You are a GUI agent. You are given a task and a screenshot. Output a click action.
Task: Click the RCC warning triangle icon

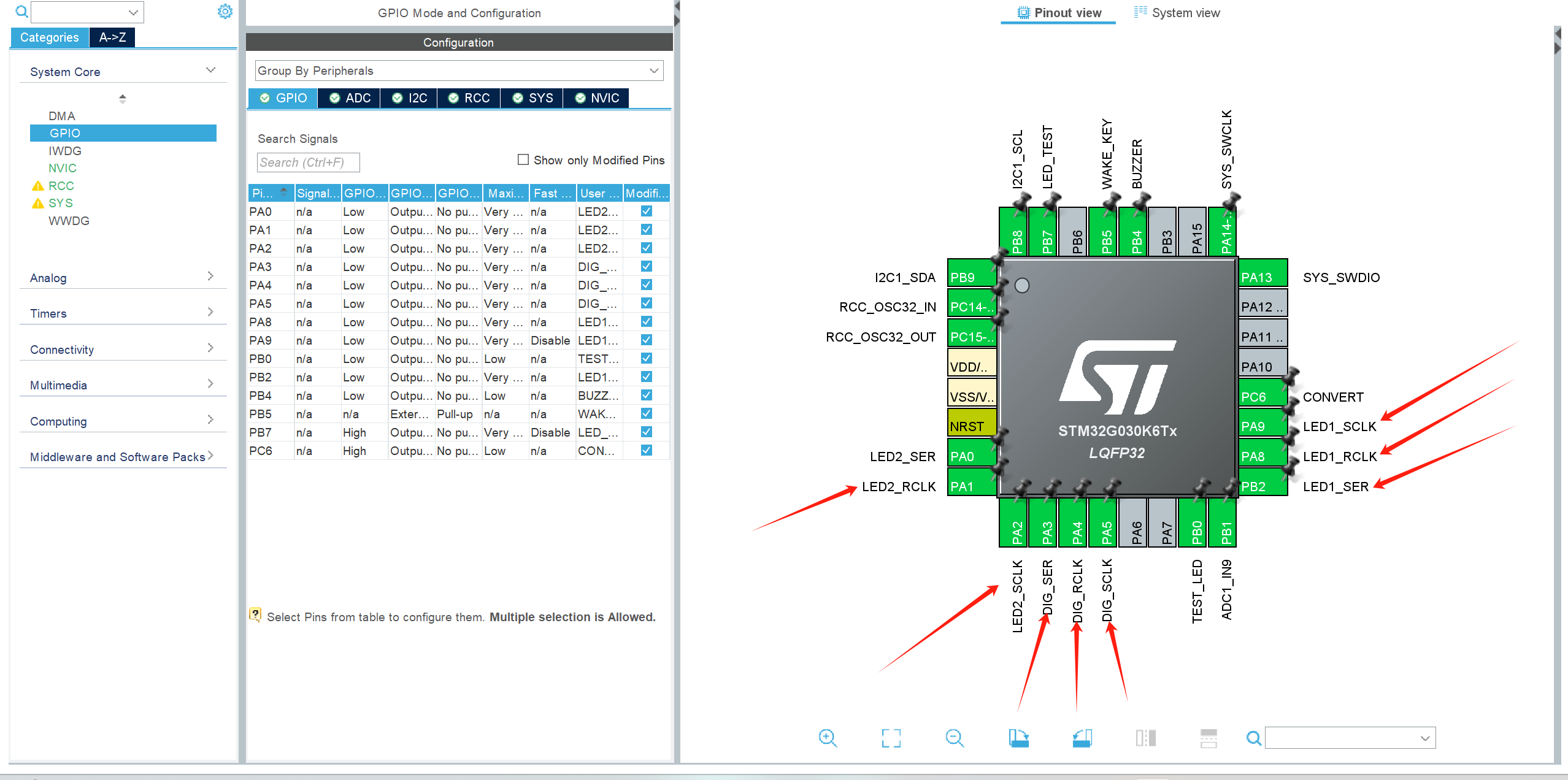point(38,186)
